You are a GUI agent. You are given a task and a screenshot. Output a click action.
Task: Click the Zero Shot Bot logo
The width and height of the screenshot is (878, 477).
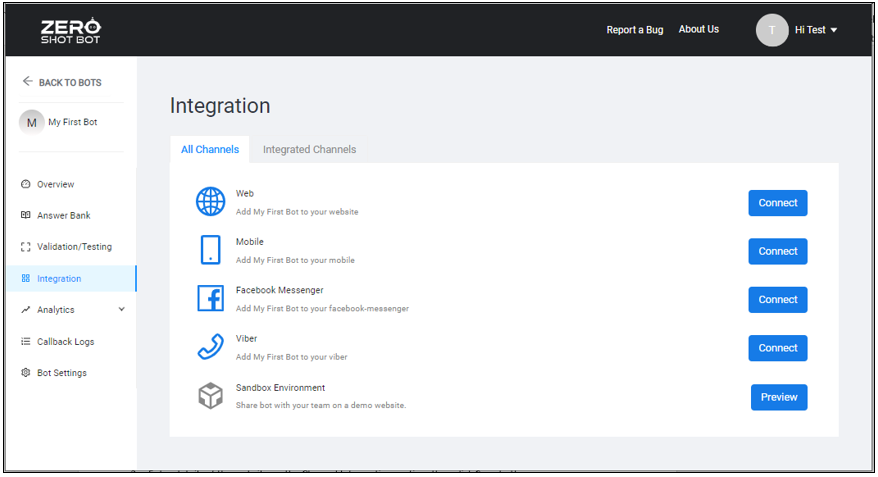pos(70,31)
